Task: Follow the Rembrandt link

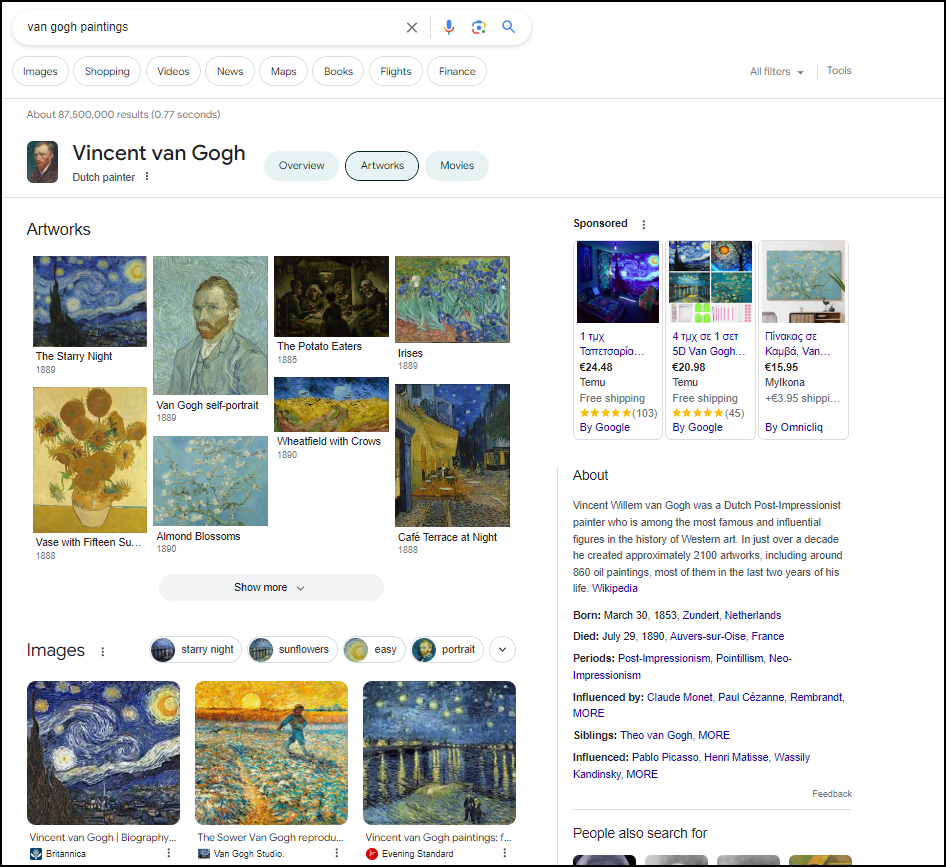Action: [x=816, y=697]
